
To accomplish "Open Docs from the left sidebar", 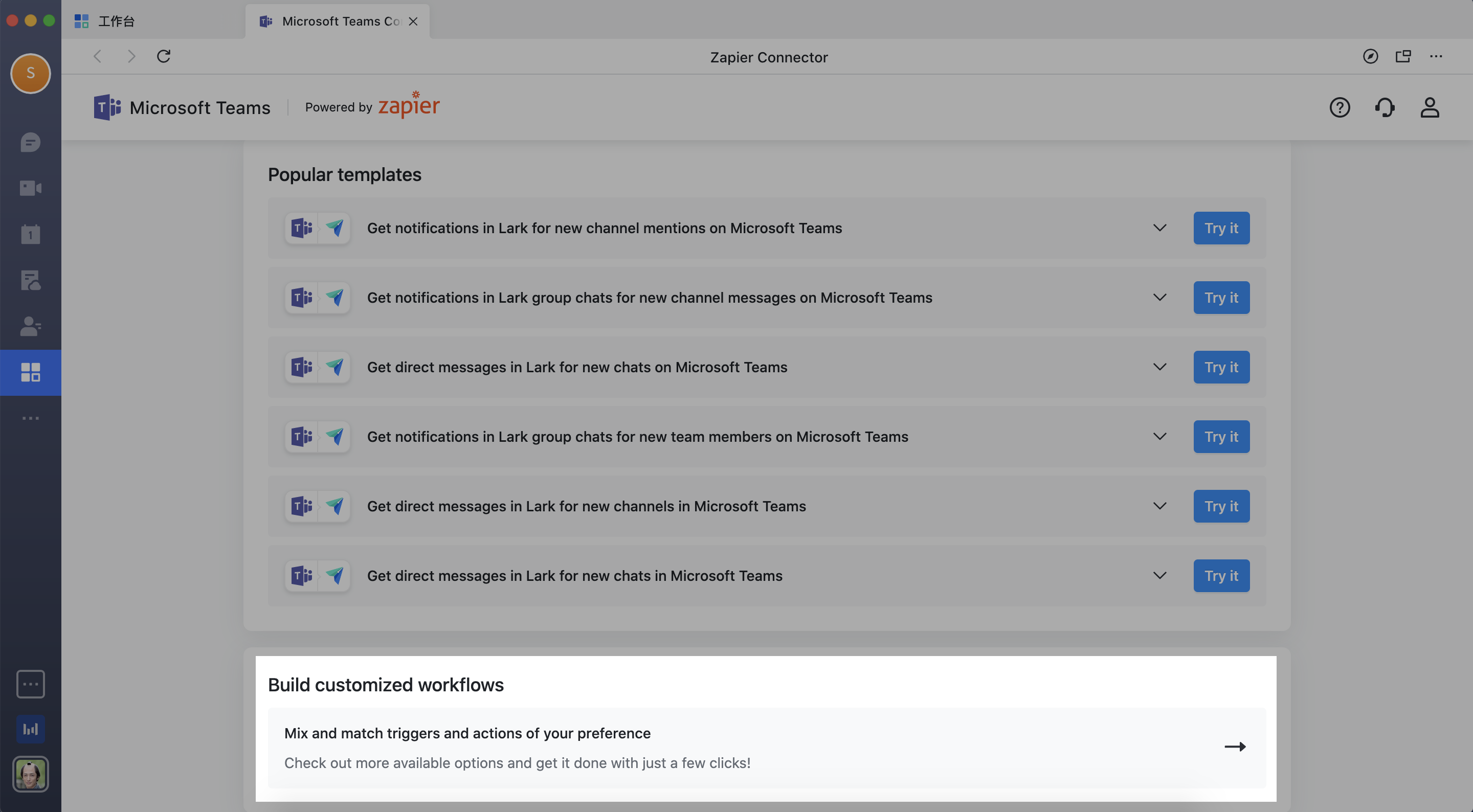I will pyautogui.click(x=30, y=280).
